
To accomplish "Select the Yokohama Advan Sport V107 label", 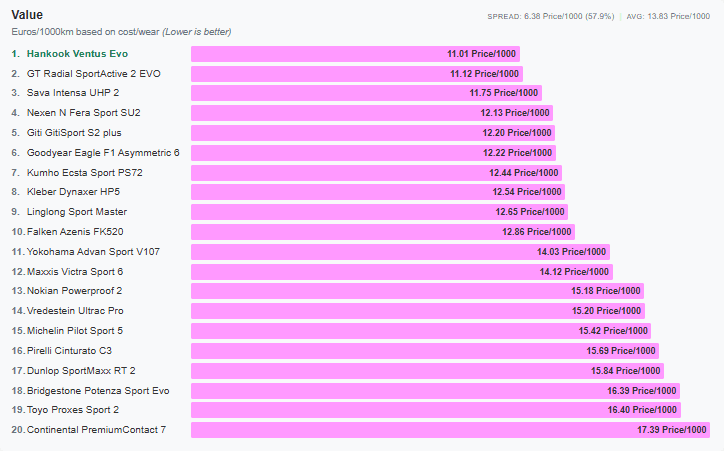I will 93,252.
